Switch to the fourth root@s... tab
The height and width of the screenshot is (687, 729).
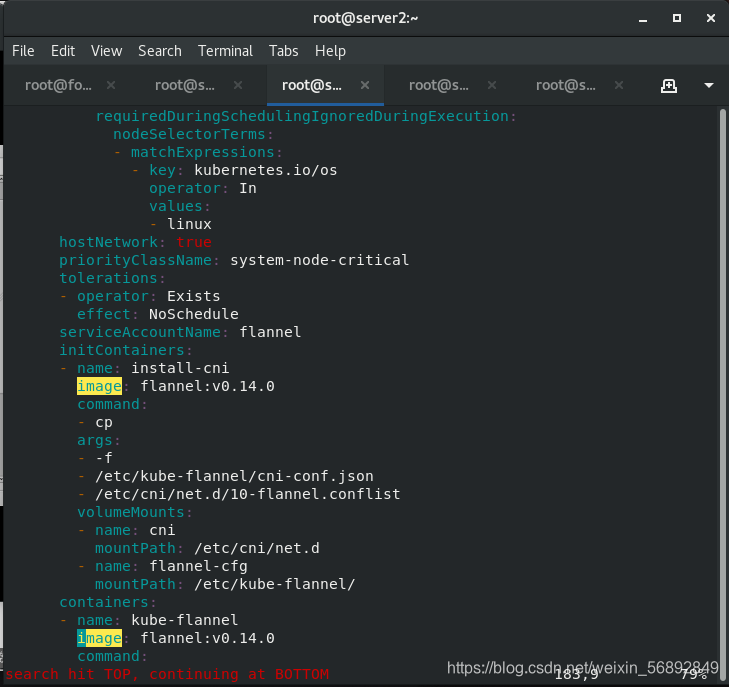click(x=438, y=85)
